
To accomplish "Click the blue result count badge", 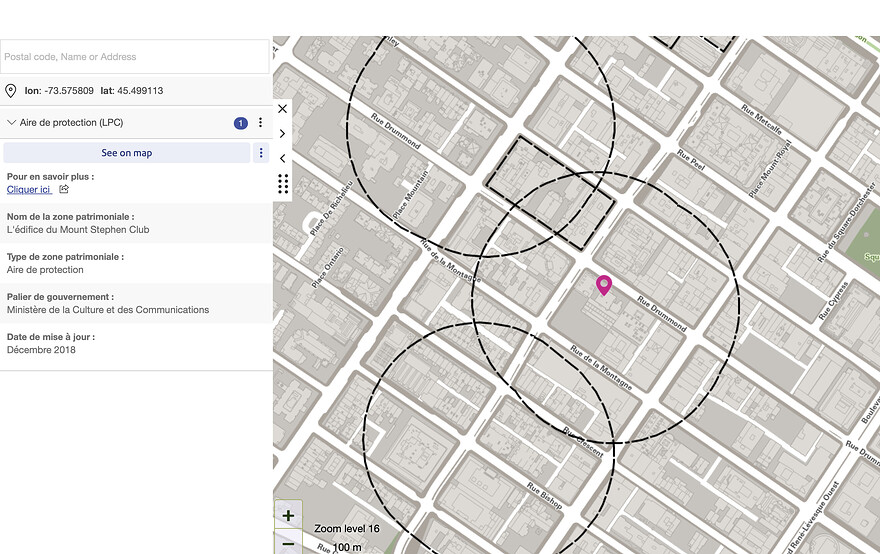I will [x=240, y=123].
